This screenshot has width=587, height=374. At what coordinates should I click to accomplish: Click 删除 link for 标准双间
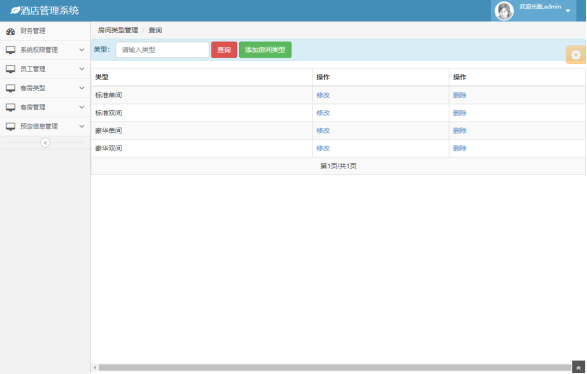[x=460, y=113]
